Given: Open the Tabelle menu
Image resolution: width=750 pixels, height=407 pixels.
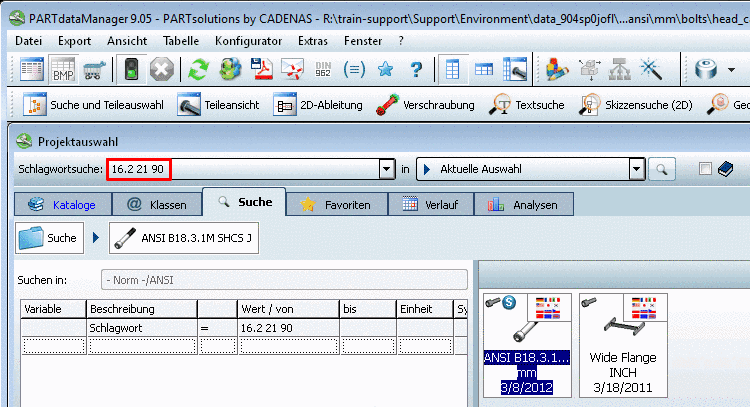Looking at the screenshot, I should pos(181,41).
